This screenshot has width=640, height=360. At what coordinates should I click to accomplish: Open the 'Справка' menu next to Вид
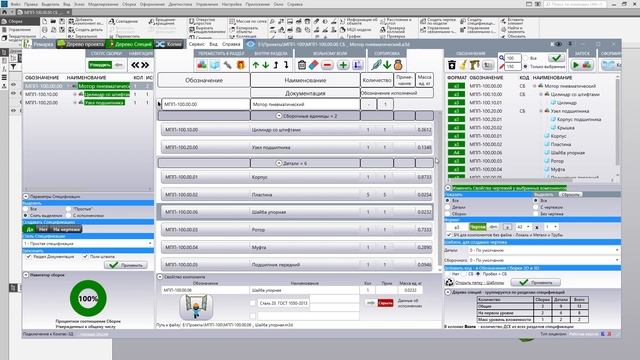click(x=231, y=44)
